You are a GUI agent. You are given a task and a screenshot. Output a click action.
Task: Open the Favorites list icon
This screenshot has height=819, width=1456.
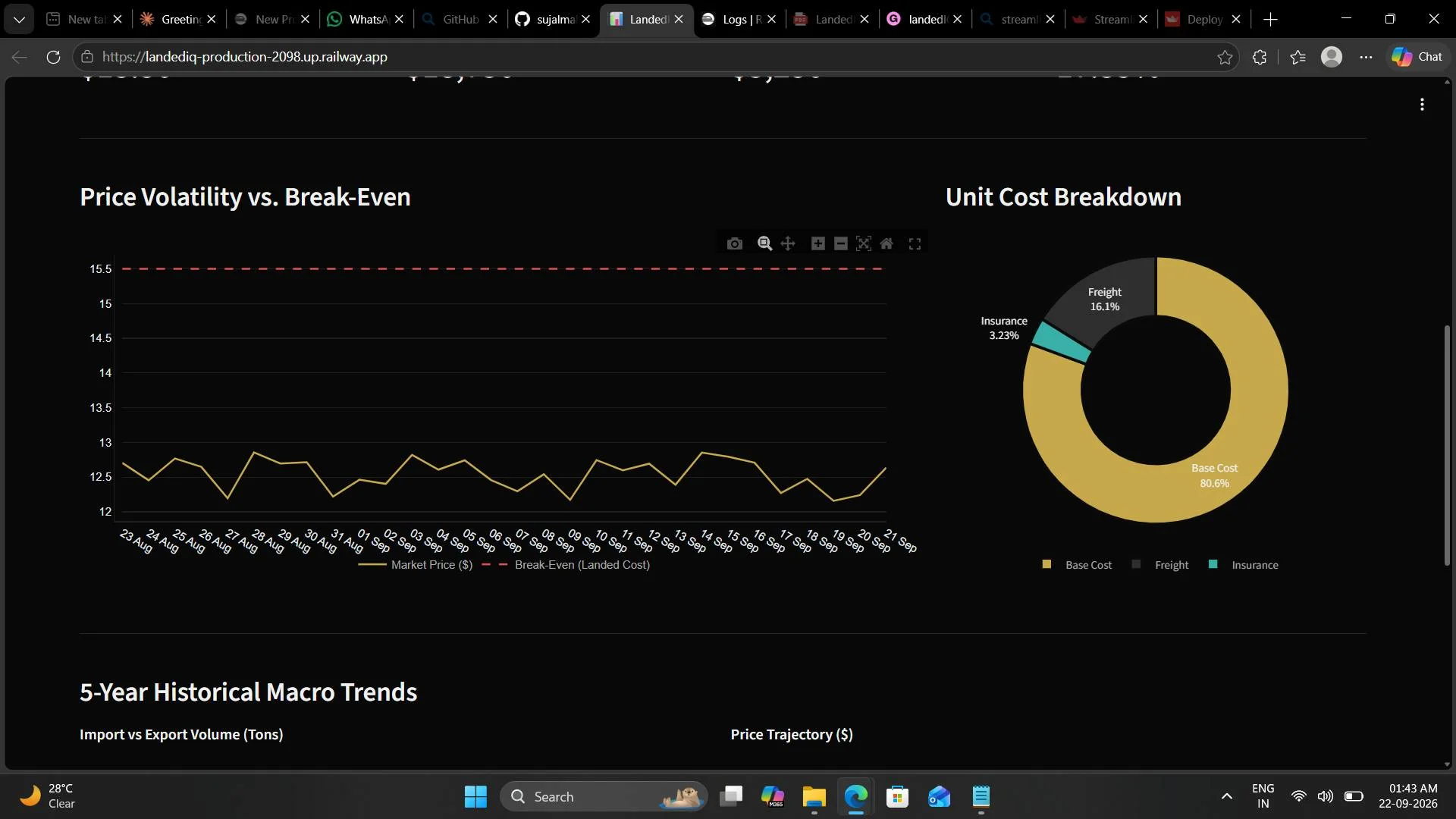(1298, 57)
